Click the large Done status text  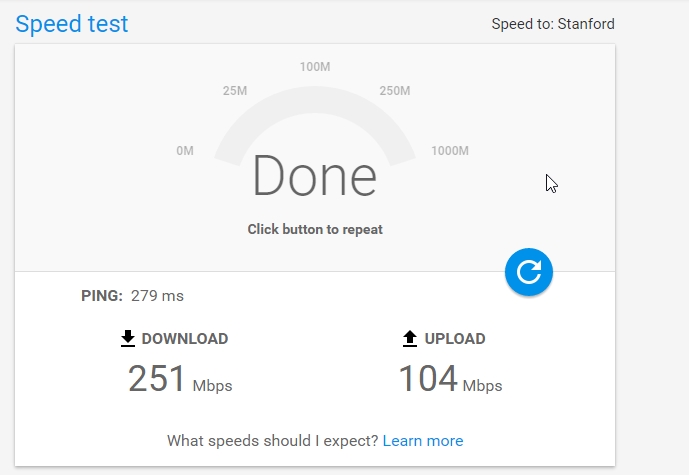[315, 176]
